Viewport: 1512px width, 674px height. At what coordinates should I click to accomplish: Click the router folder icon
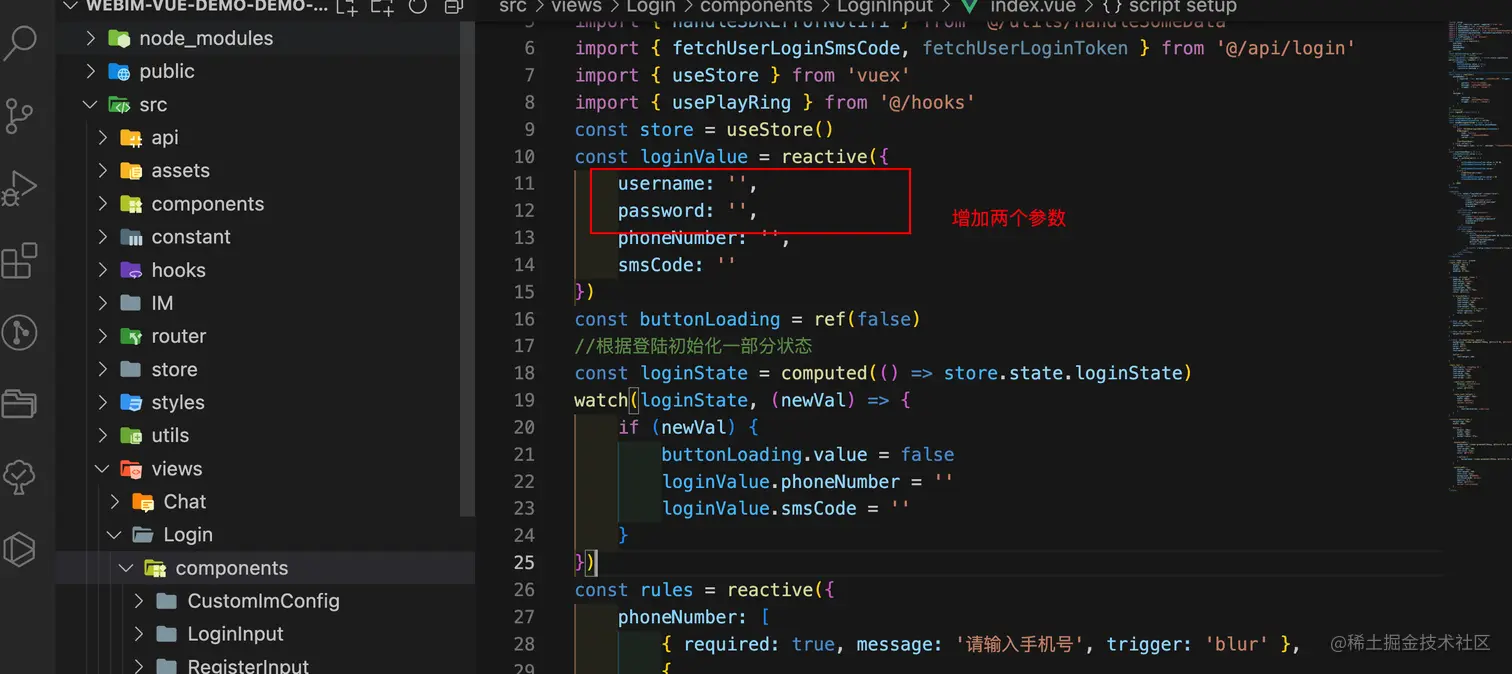131,336
